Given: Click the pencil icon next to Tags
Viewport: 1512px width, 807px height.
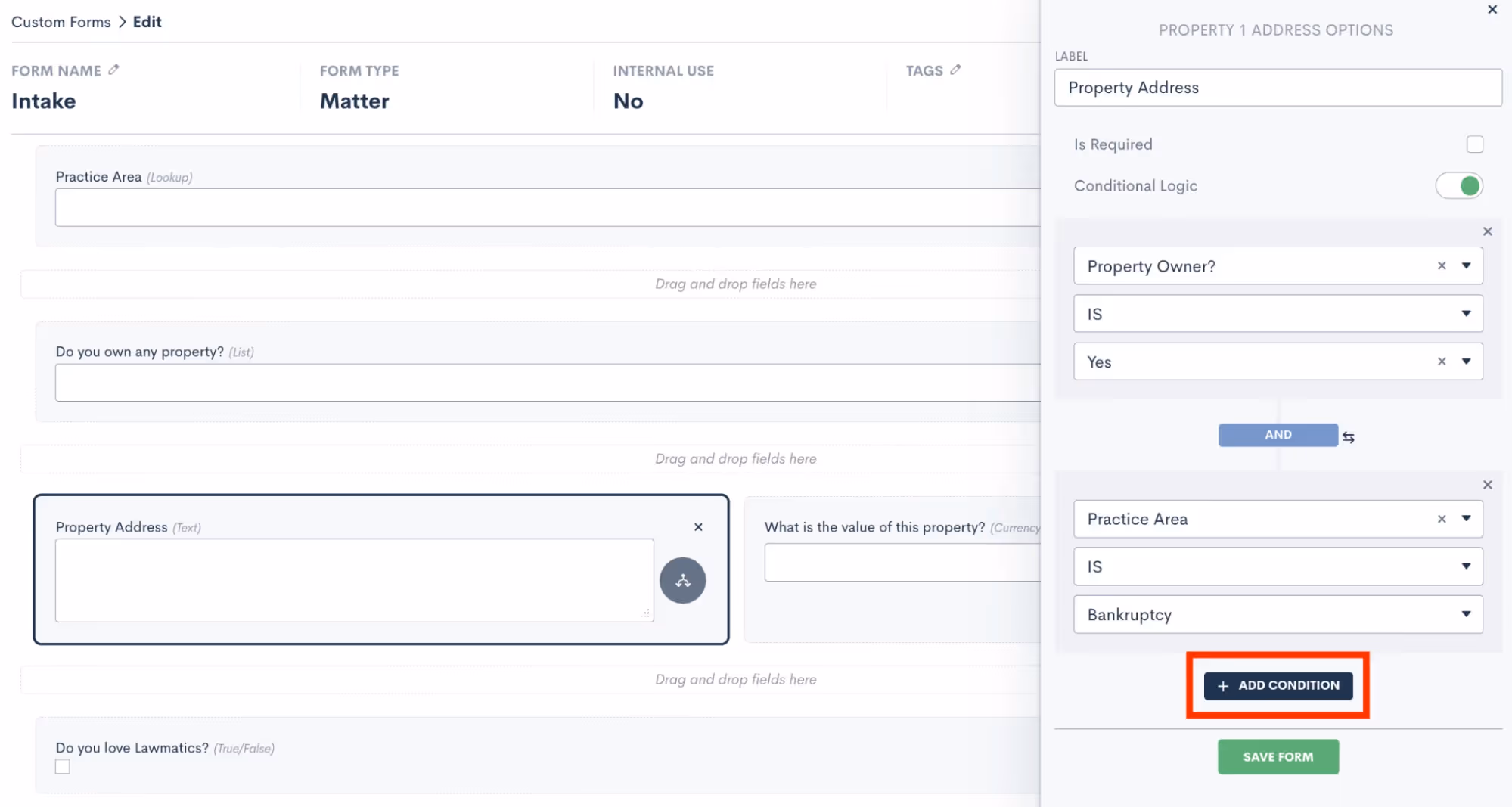Looking at the screenshot, I should tap(955, 70).
